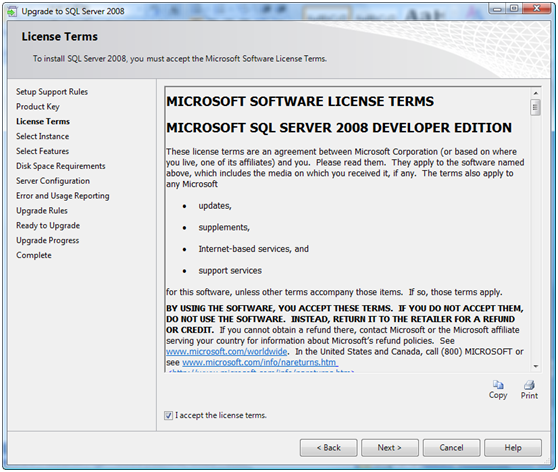The image size is (558, 472).
Task: Maximize the setup window
Action: coord(514,9)
